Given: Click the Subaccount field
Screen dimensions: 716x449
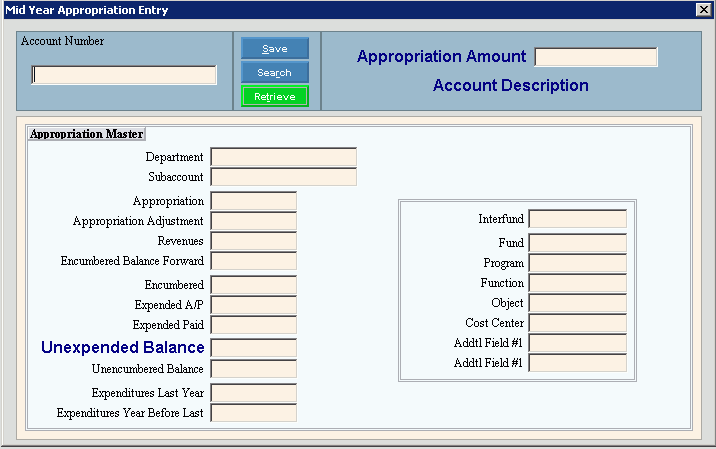Looking at the screenshot, I should (x=284, y=177).
